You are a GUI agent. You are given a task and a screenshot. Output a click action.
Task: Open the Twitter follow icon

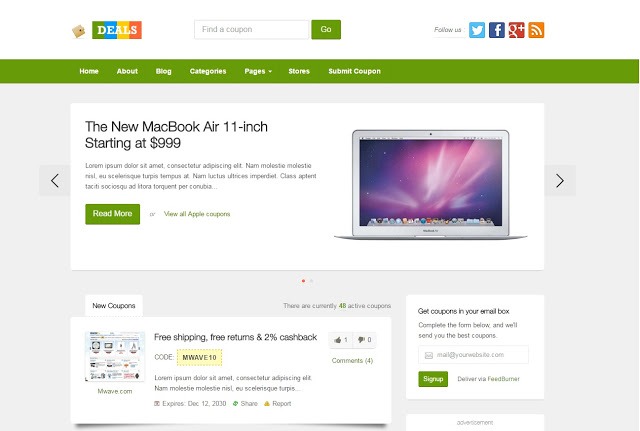point(477,30)
